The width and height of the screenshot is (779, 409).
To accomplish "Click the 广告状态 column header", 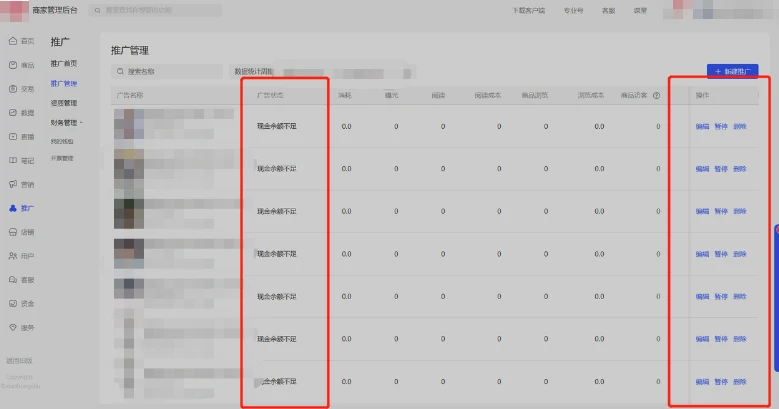I will [270, 95].
